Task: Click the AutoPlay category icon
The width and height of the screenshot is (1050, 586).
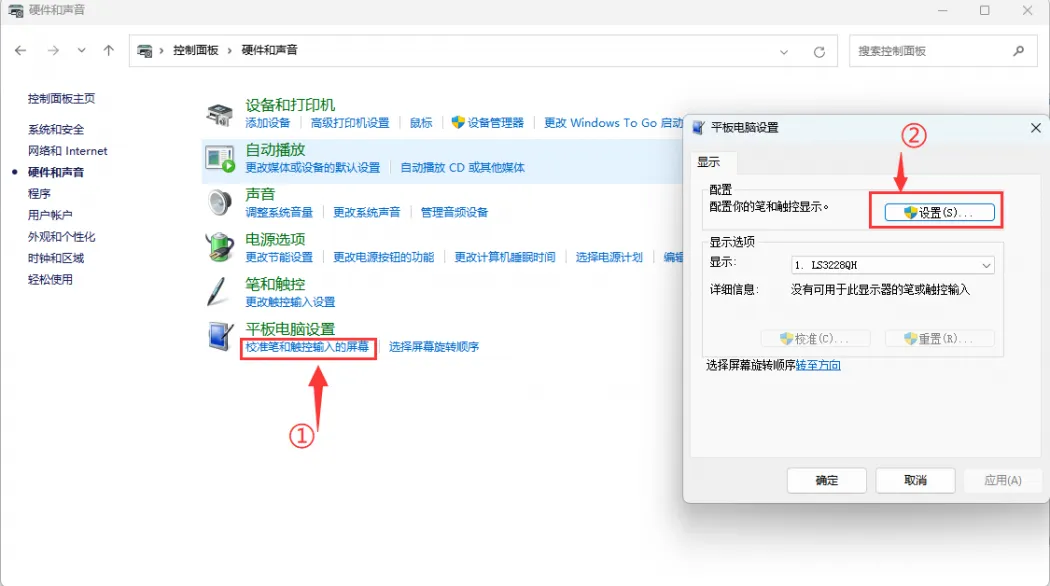Action: (x=220, y=158)
